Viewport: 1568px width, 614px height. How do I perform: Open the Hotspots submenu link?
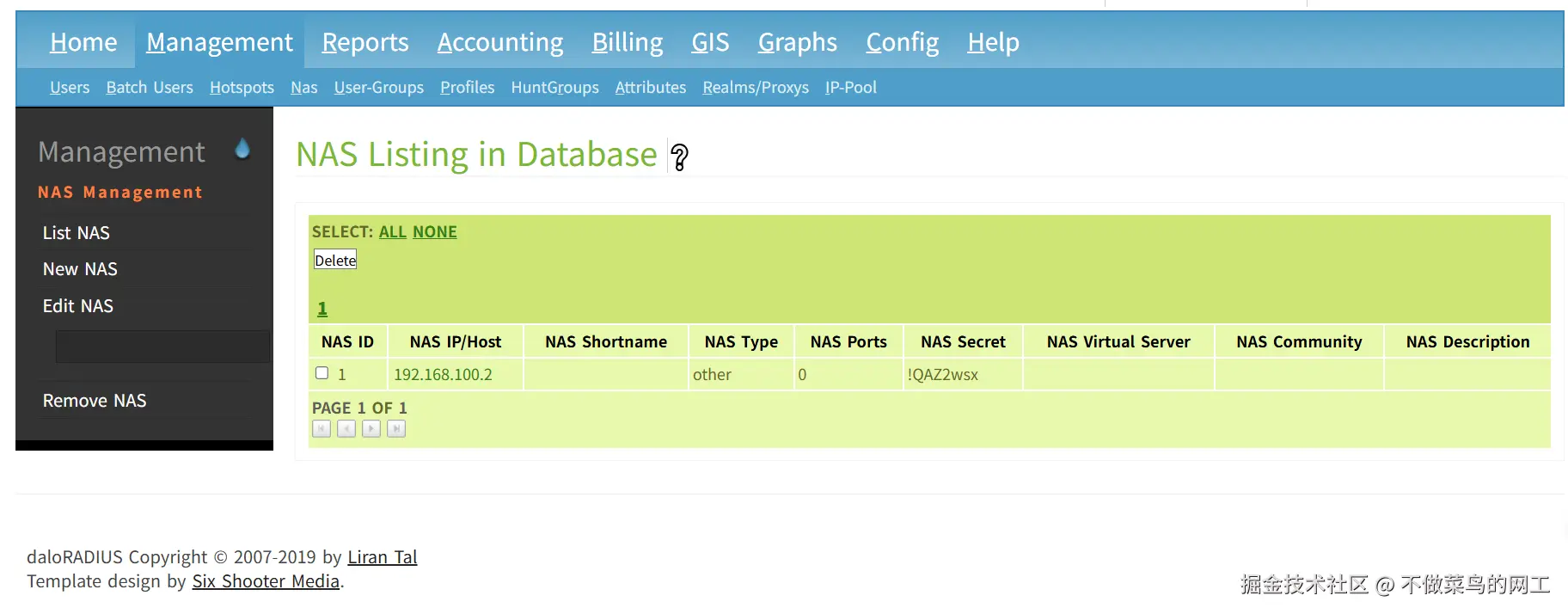242,88
